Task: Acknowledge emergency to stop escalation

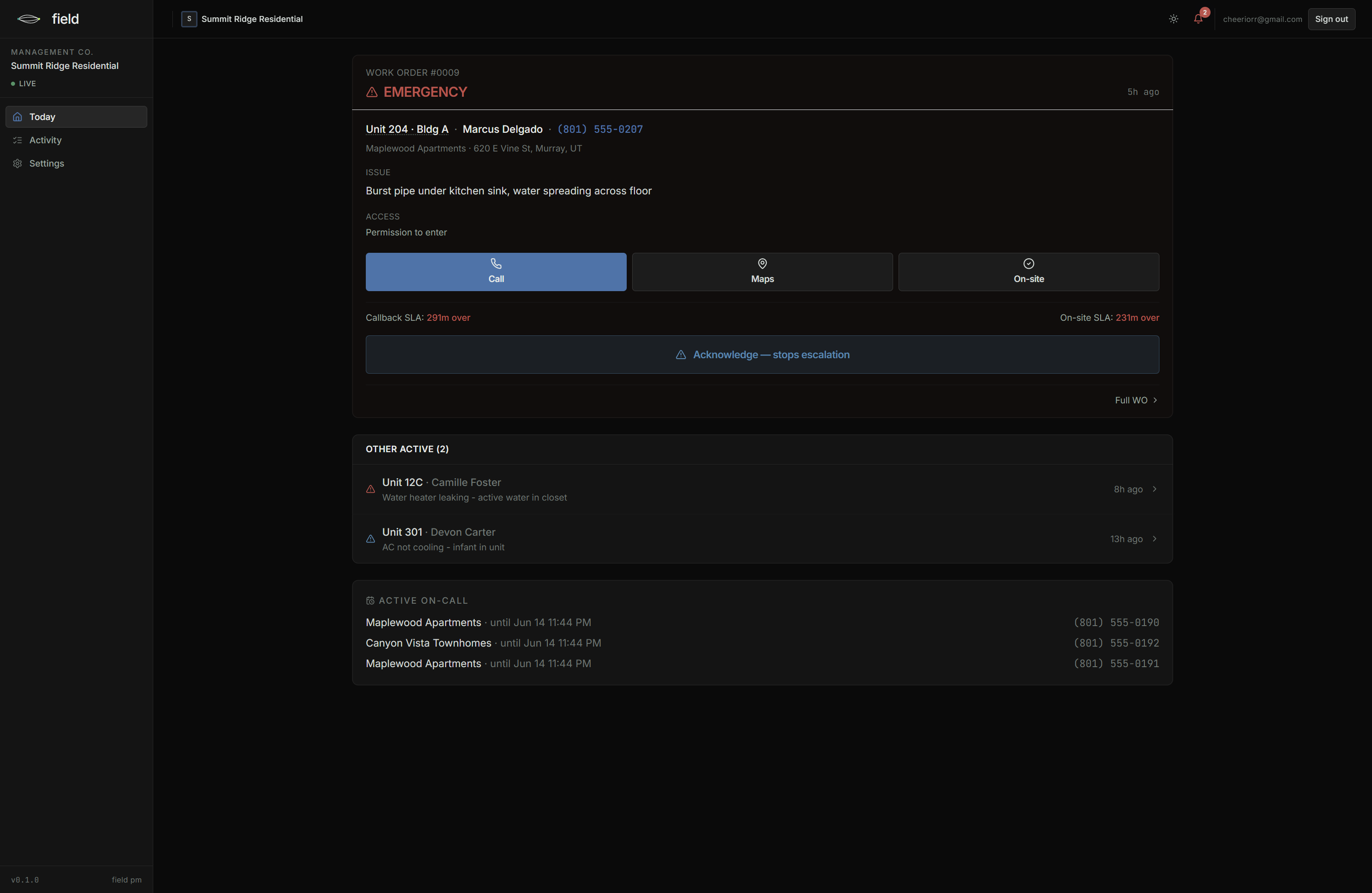Action: point(762,355)
